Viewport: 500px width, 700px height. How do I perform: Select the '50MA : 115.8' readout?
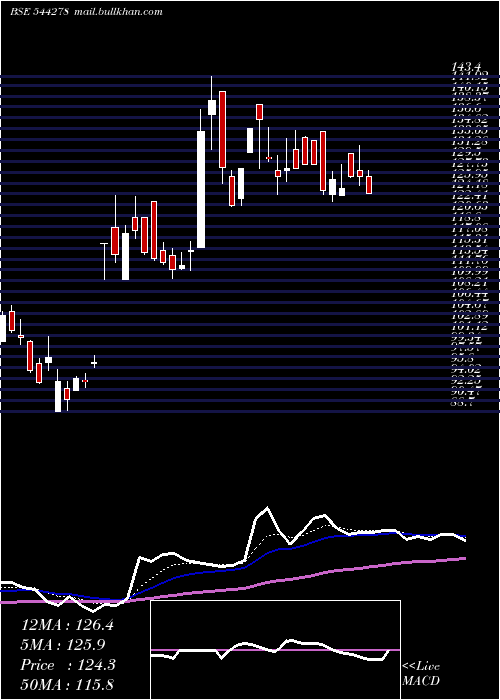click(x=67, y=685)
